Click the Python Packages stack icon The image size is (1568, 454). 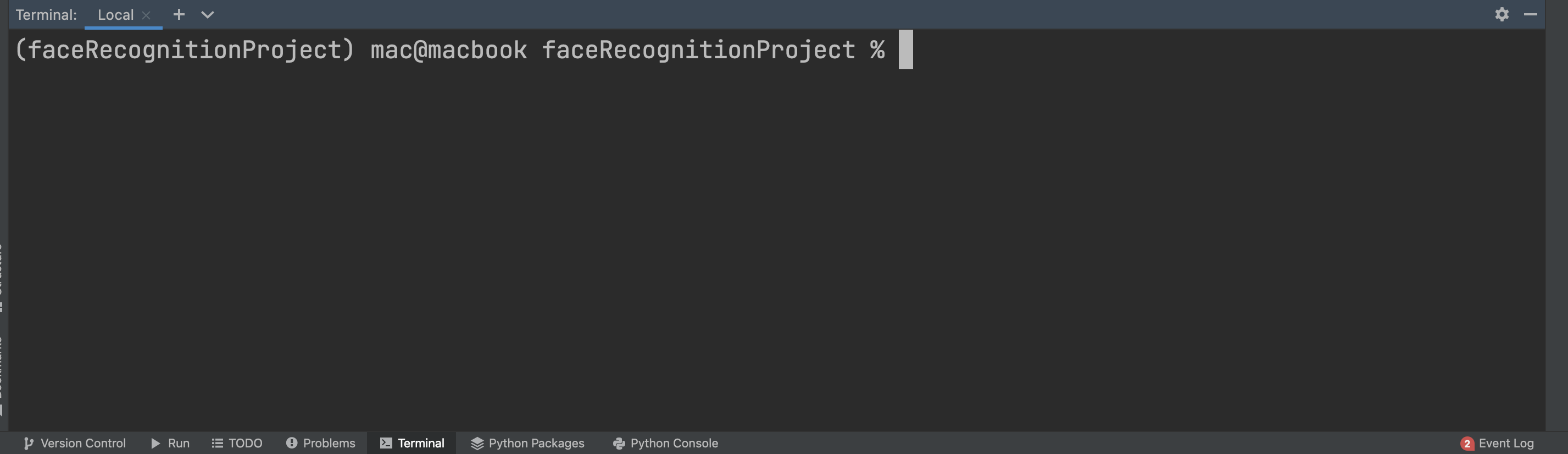[477, 444]
